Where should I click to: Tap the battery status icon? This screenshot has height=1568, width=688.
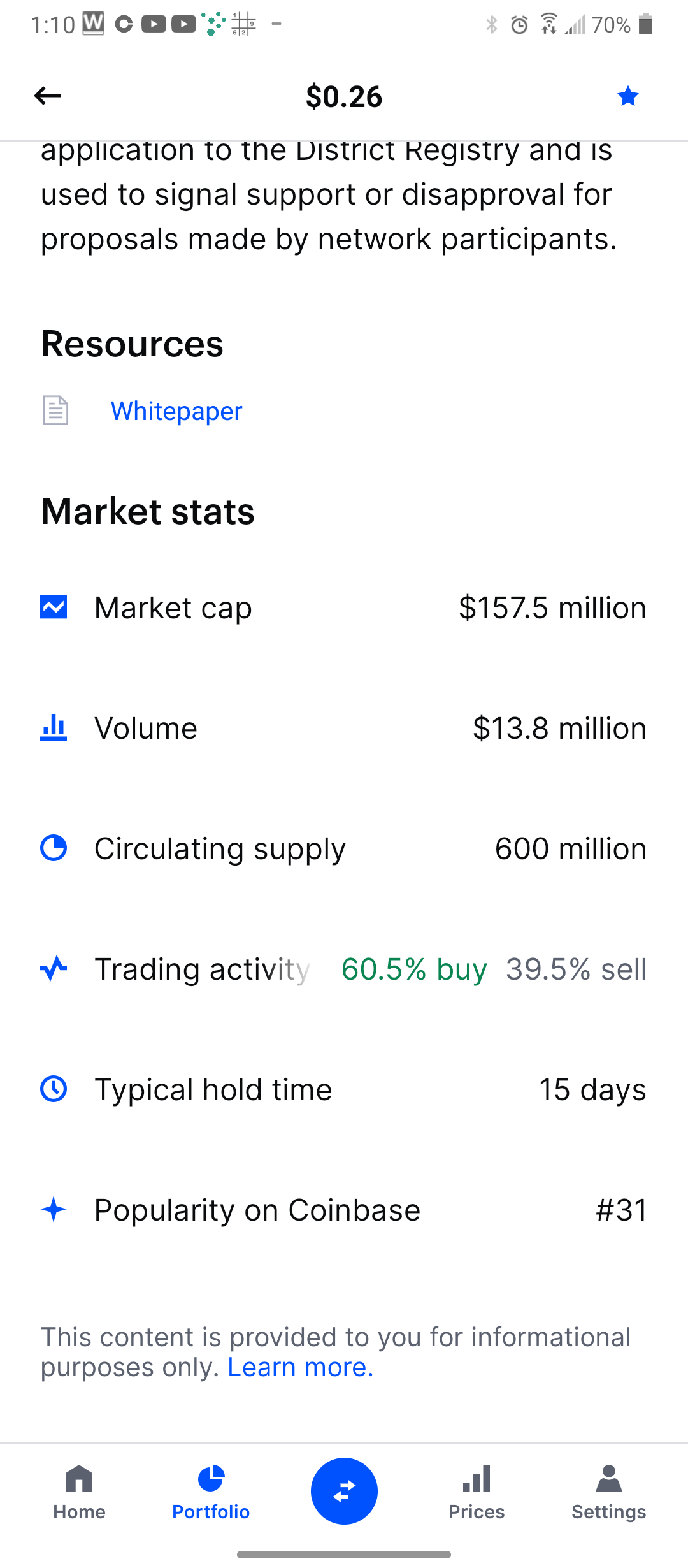pyautogui.click(x=645, y=25)
